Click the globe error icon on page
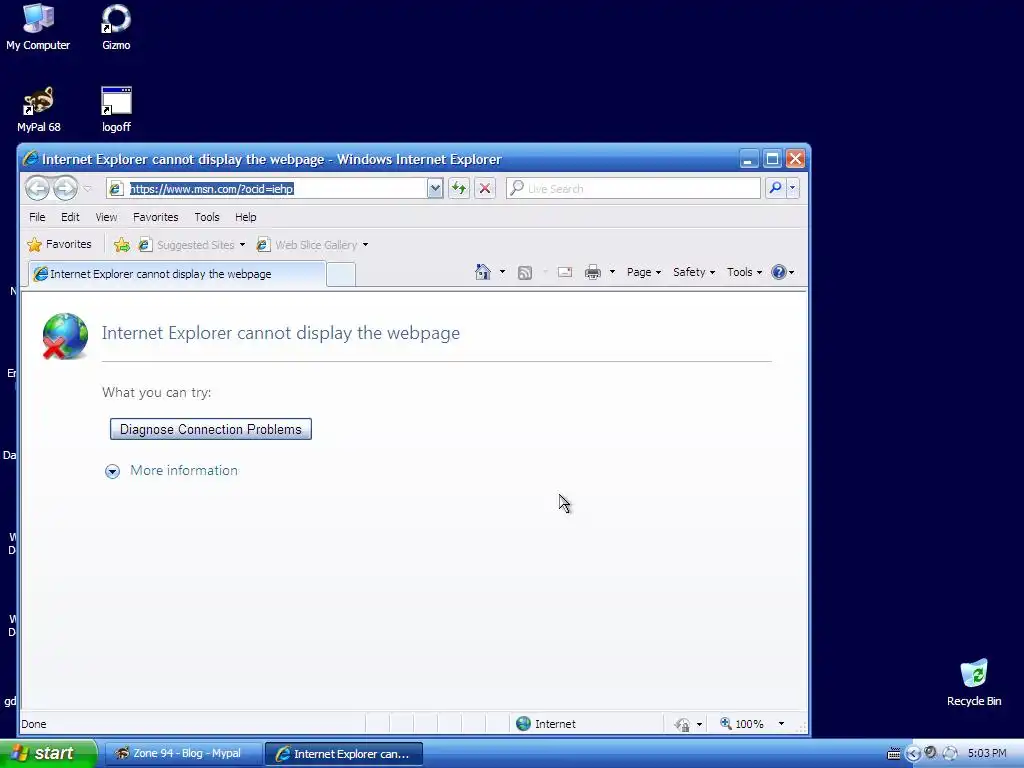The image size is (1024, 768). click(65, 336)
